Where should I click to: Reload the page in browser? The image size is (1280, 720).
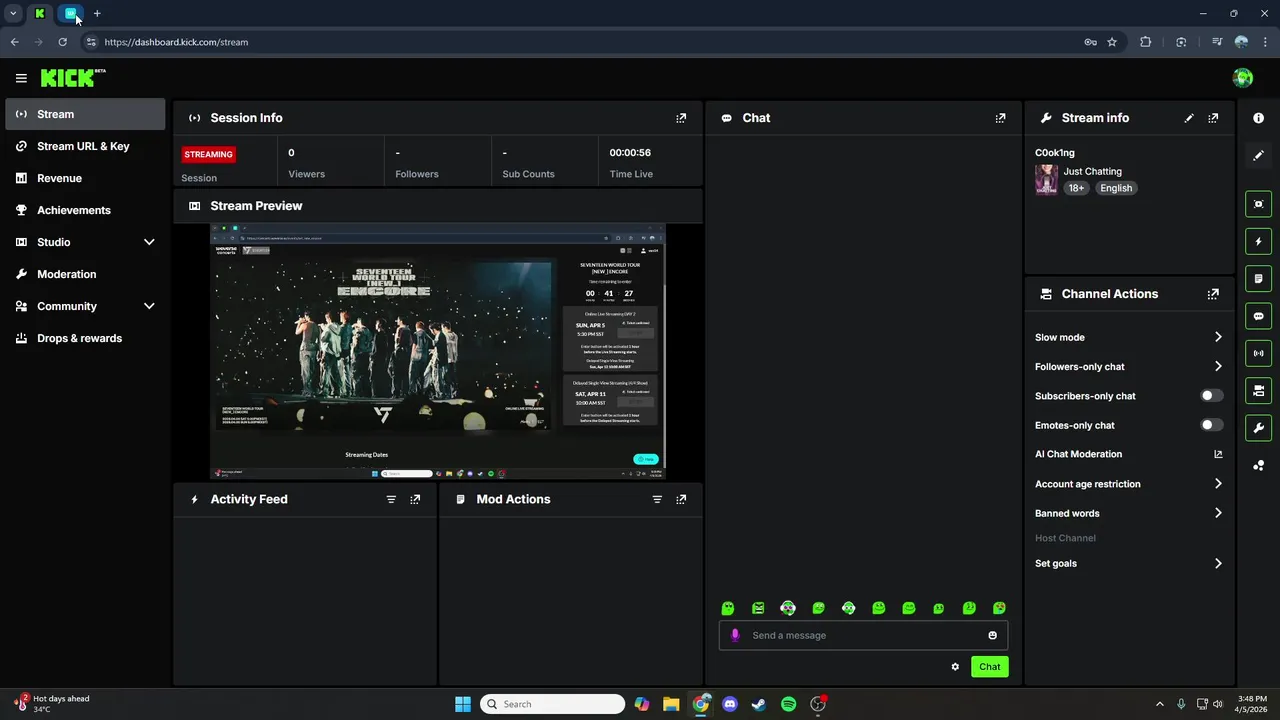[62, 42]
